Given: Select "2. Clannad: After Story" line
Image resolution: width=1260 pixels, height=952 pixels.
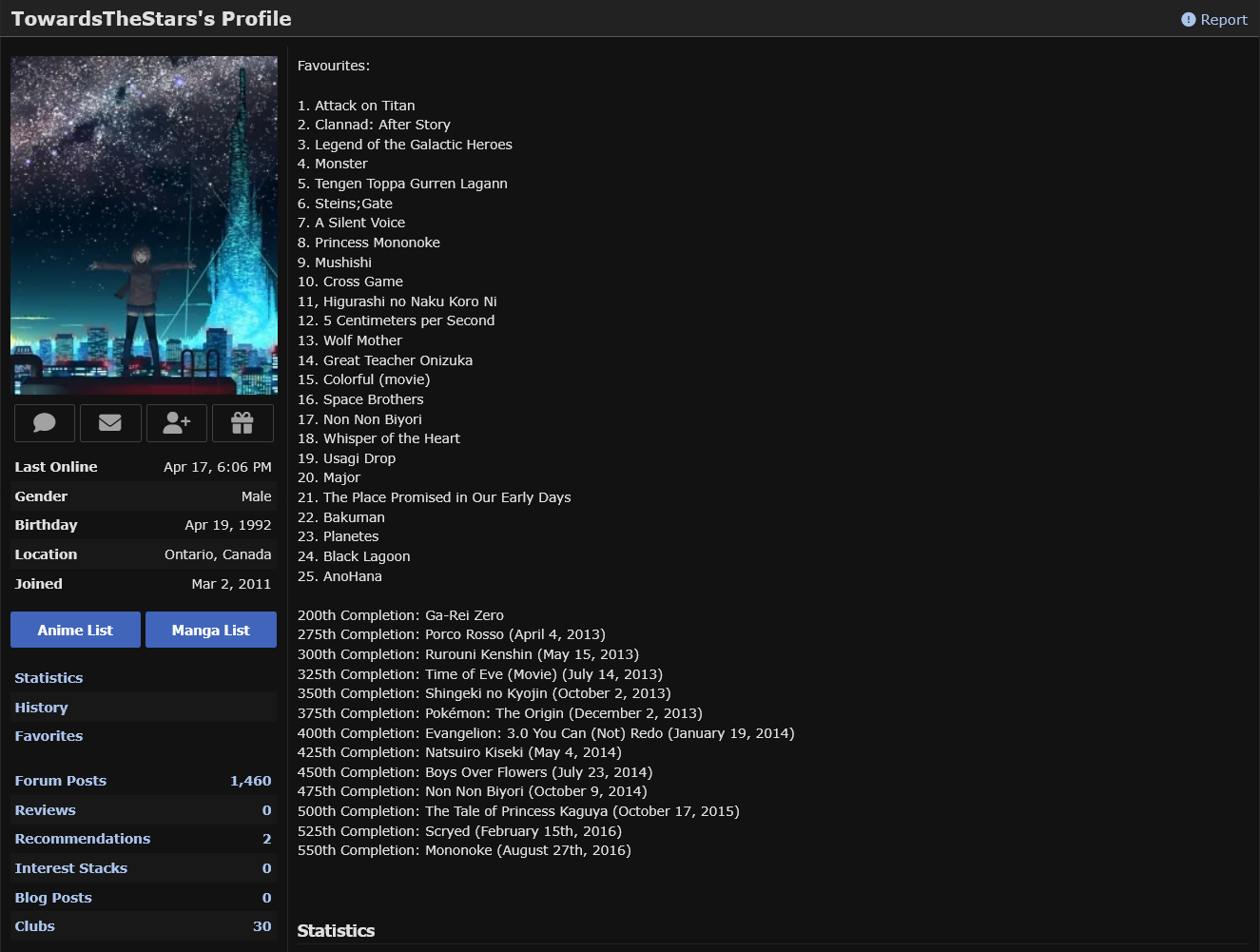Looking at the screenshot, I should tap(374, 125).
